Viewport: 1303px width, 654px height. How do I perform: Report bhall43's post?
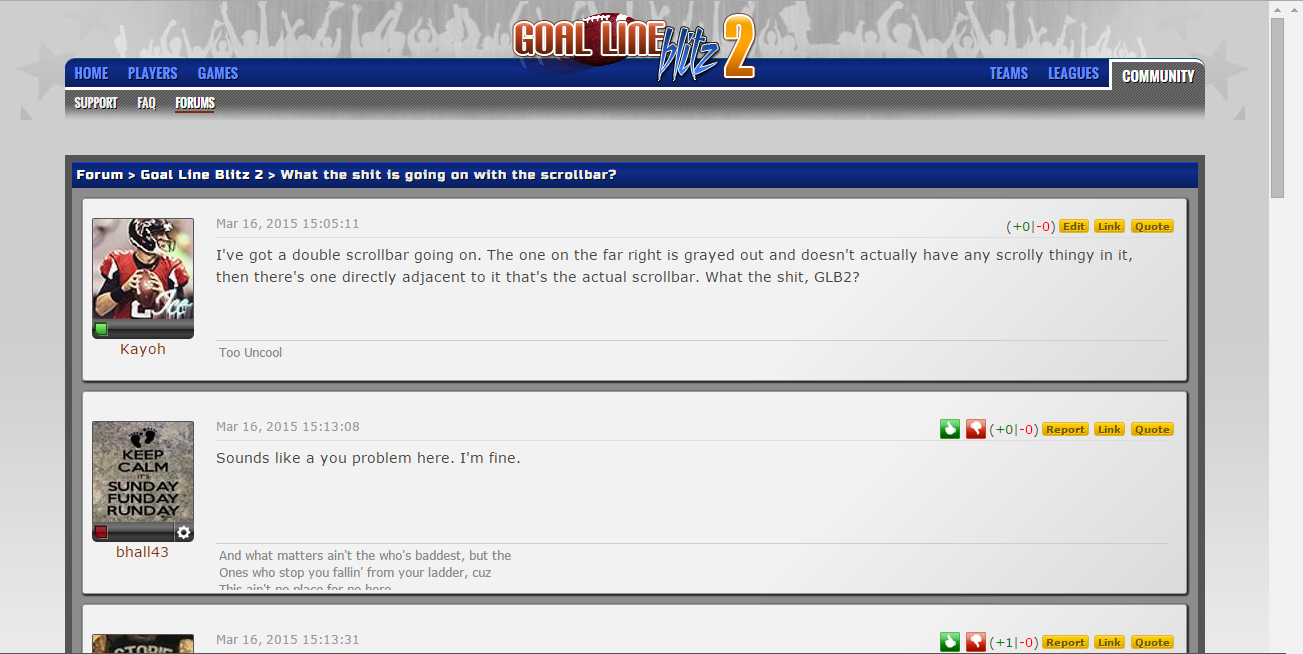point(1065,429)
